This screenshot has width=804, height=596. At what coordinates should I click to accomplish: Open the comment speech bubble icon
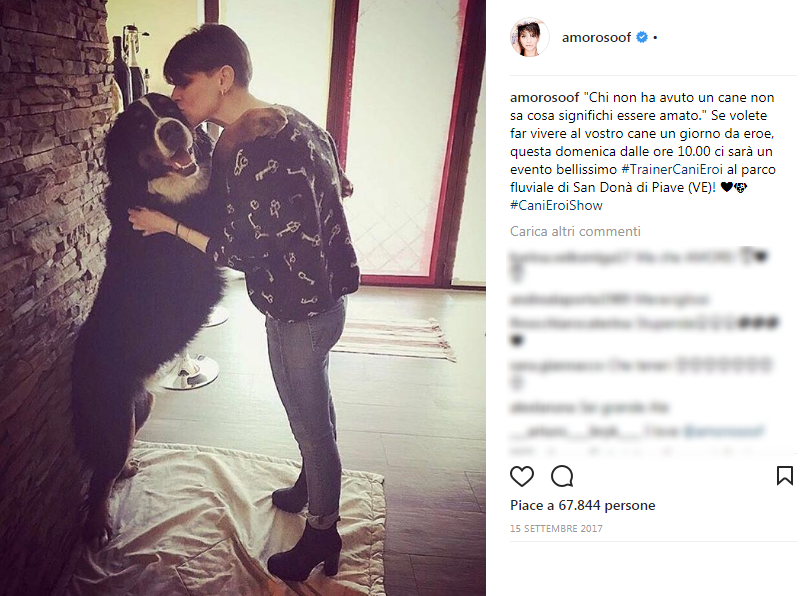(562, 476)
